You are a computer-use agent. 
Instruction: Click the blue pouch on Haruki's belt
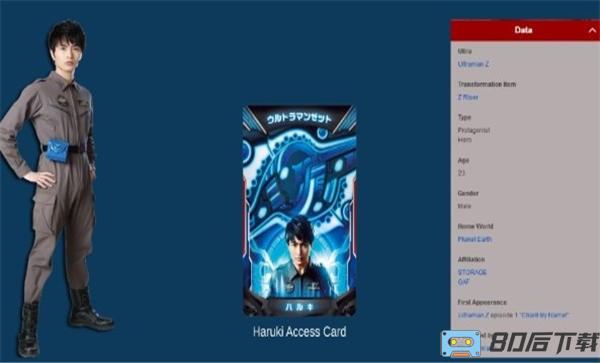point(57,150)
